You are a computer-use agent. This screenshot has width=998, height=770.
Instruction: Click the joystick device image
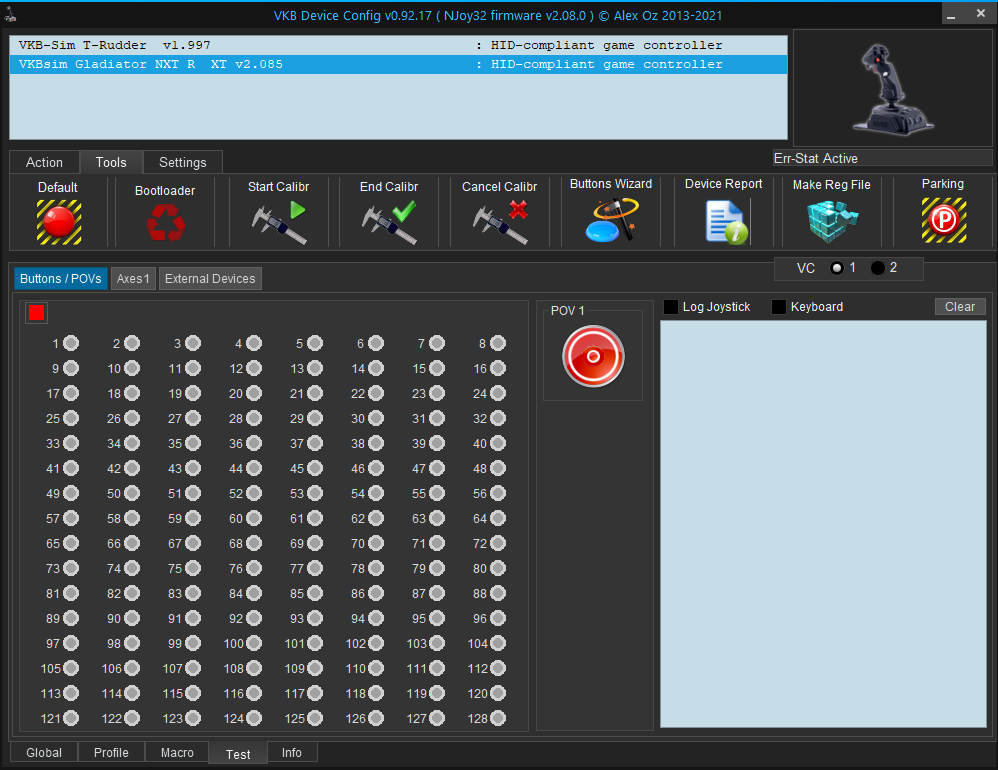894,89
